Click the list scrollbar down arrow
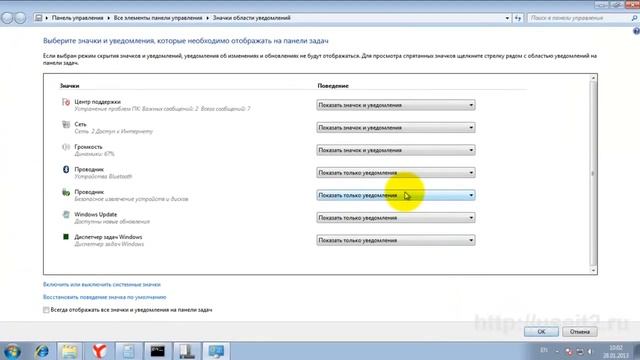Image resolution: width=640 pixels, height=360 pixels. coord(593,270)
